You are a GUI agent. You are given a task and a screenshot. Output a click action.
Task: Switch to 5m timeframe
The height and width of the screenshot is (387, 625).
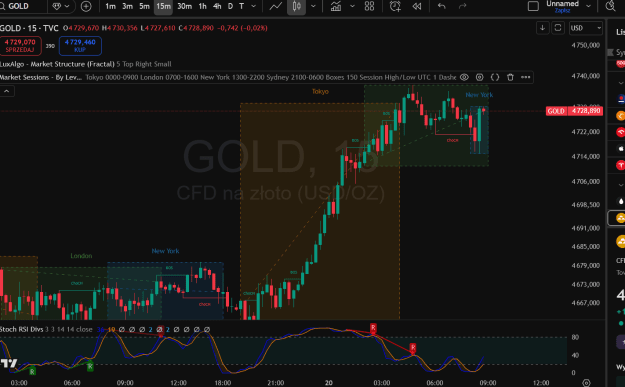tap(144, 6)
